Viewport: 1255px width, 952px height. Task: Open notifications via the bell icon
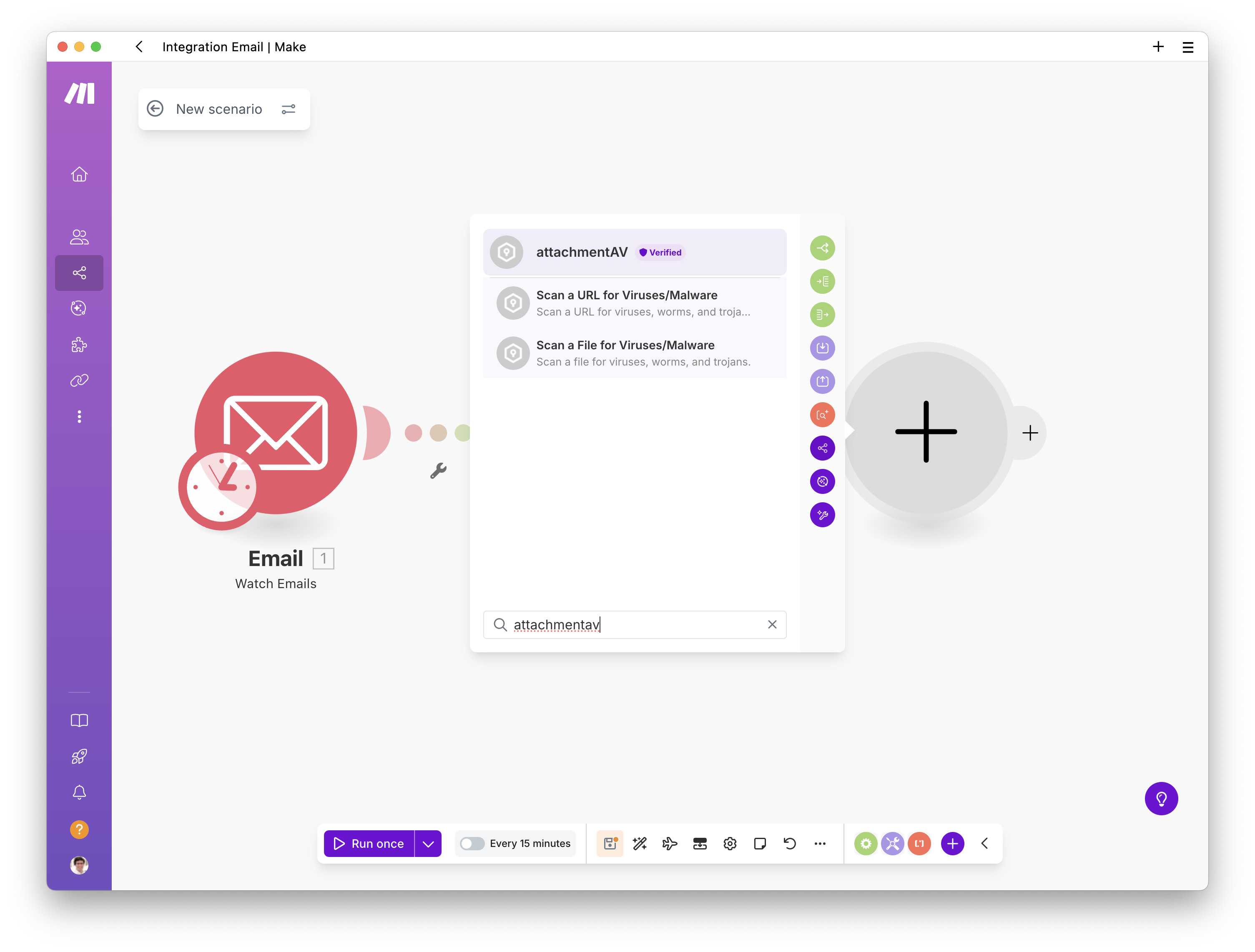(x=80, y=792)
